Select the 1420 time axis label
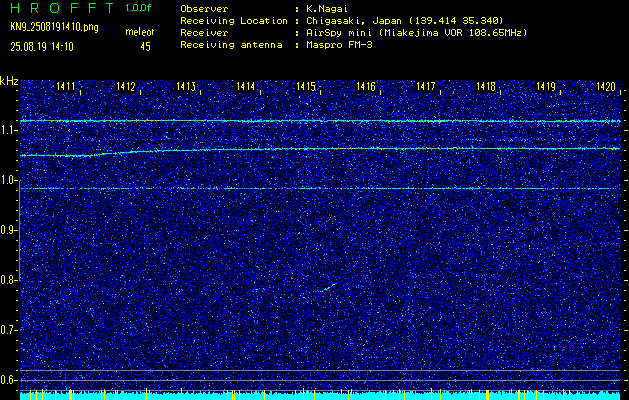 click(x=606, y=86)
